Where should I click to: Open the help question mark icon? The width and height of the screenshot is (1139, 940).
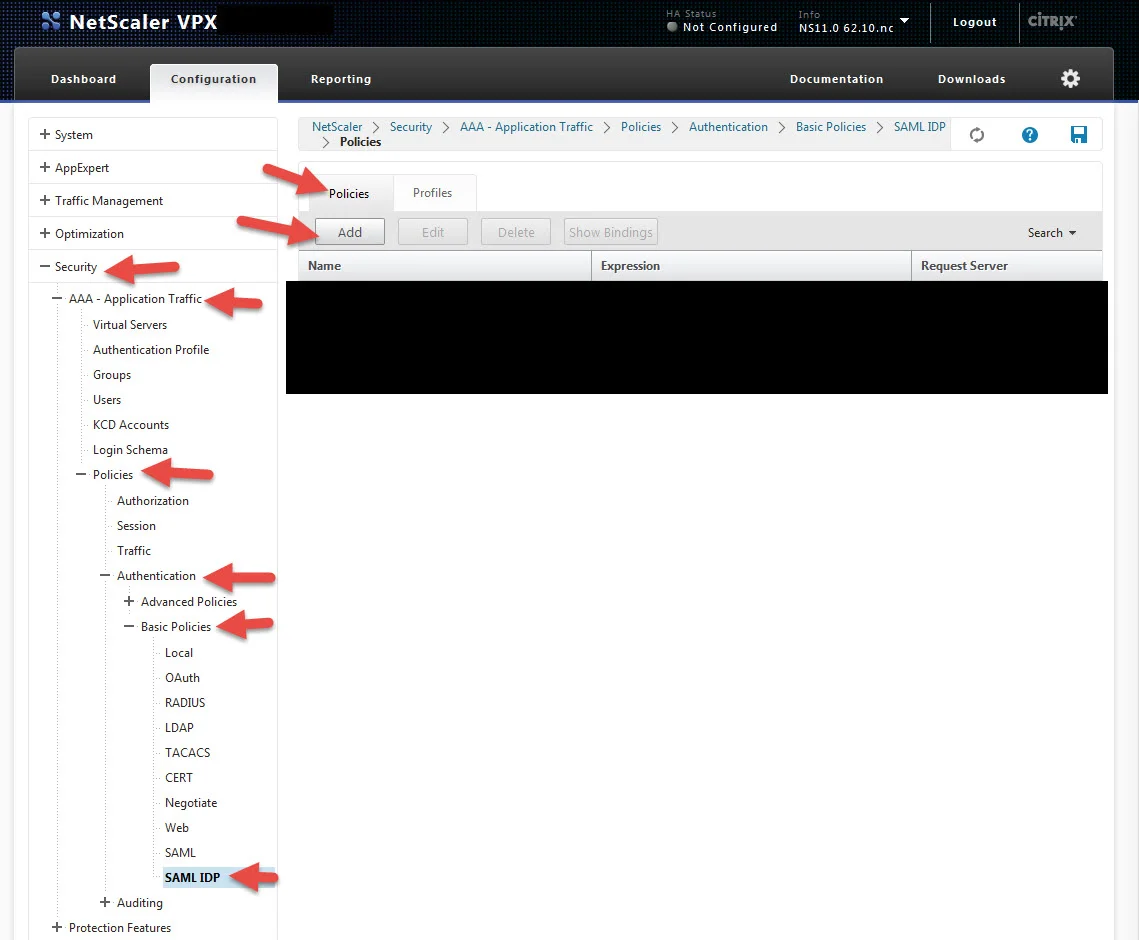[1029, 134]
